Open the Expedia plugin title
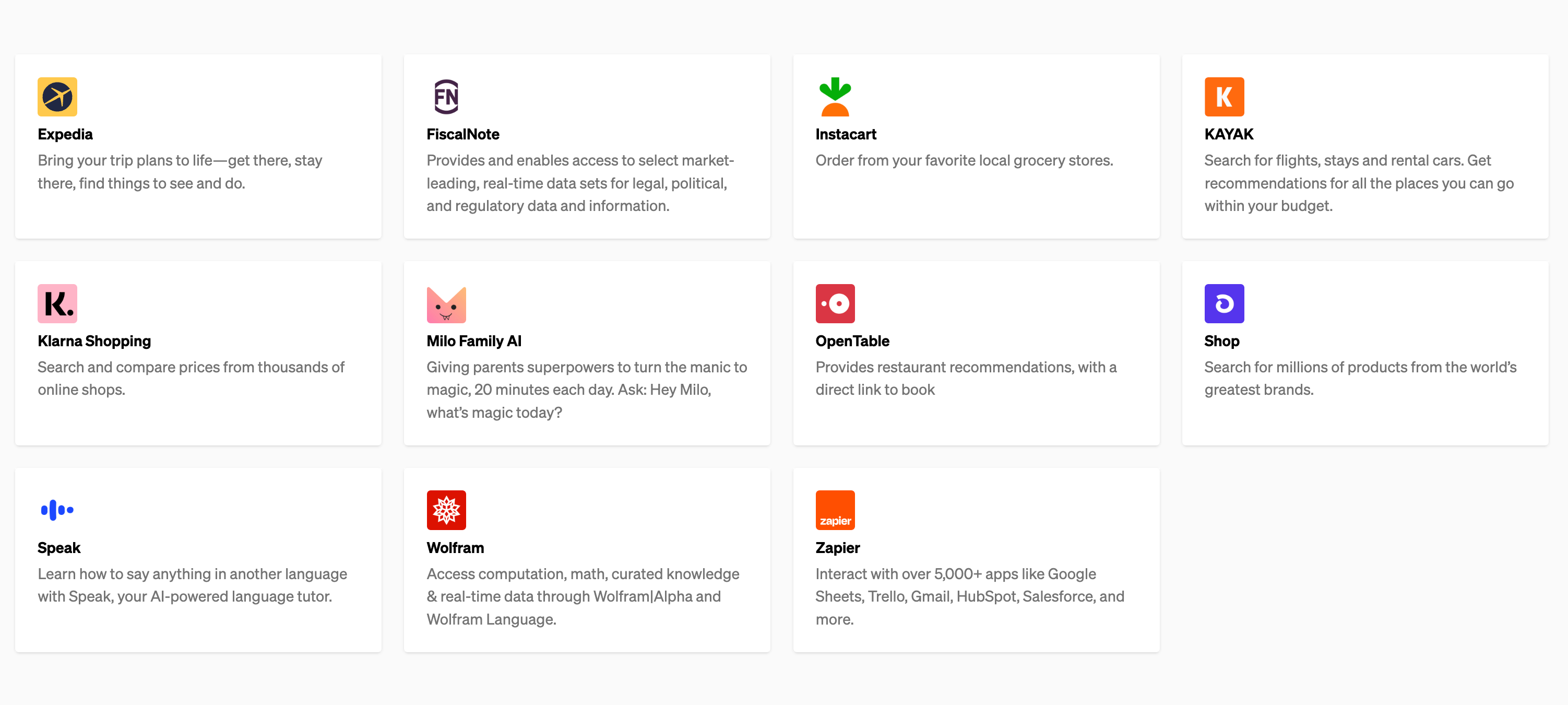Image resolution: width=1568 pixels, height=705 pixels. click(x=65, y=134)
